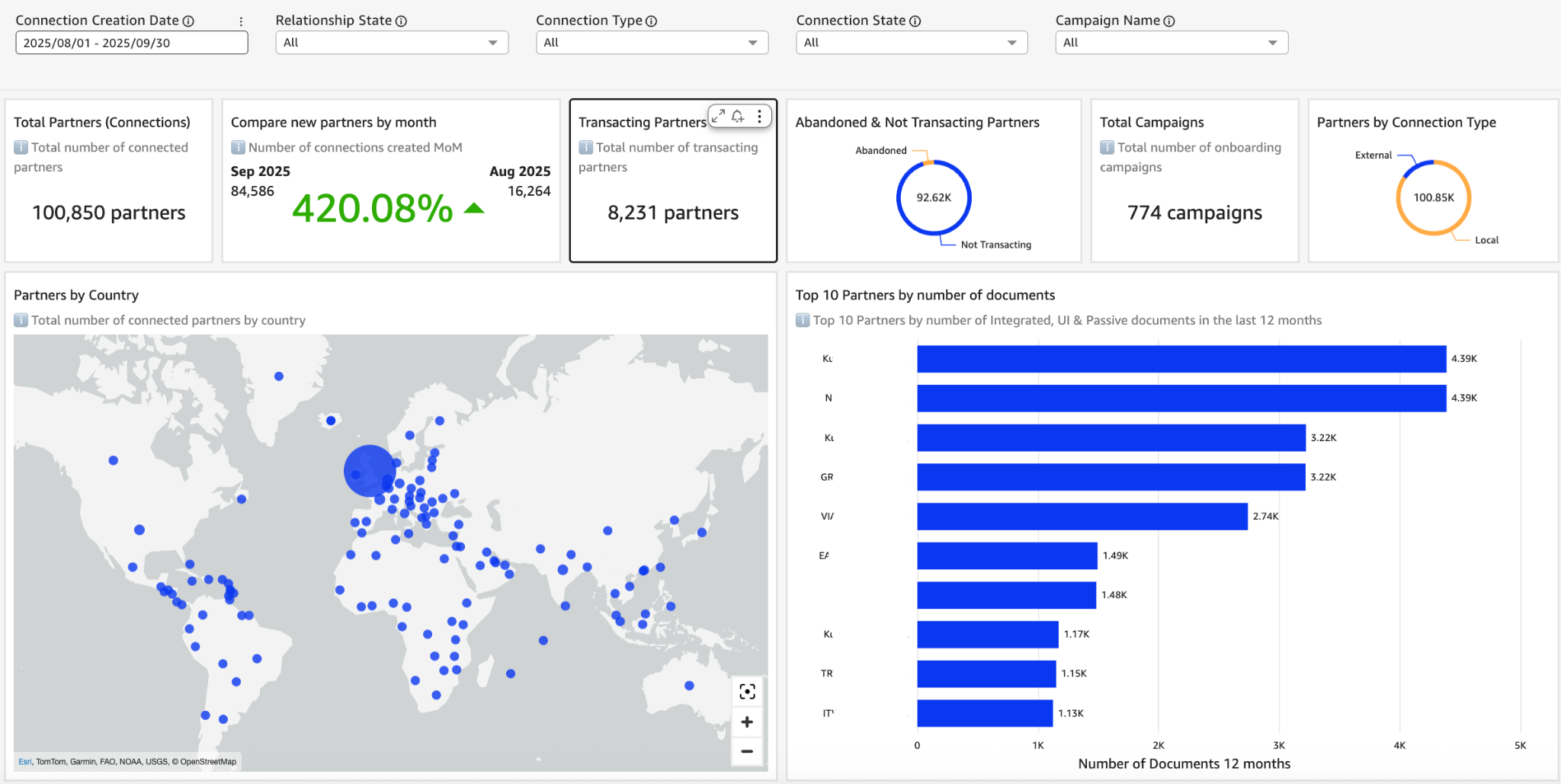Create alert on Transacting Partners card
The height and width of the screenshot is (784, 1561).
coord(738,117)
